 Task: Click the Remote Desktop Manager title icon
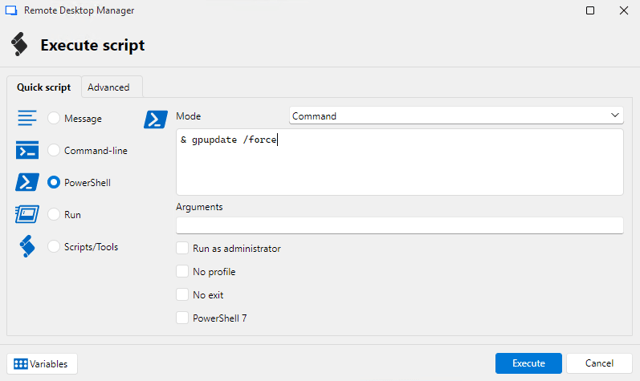(x=11, y=10)
